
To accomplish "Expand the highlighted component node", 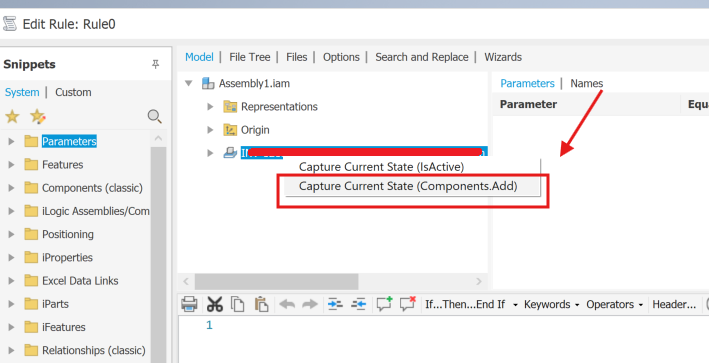I will [210, 153].
